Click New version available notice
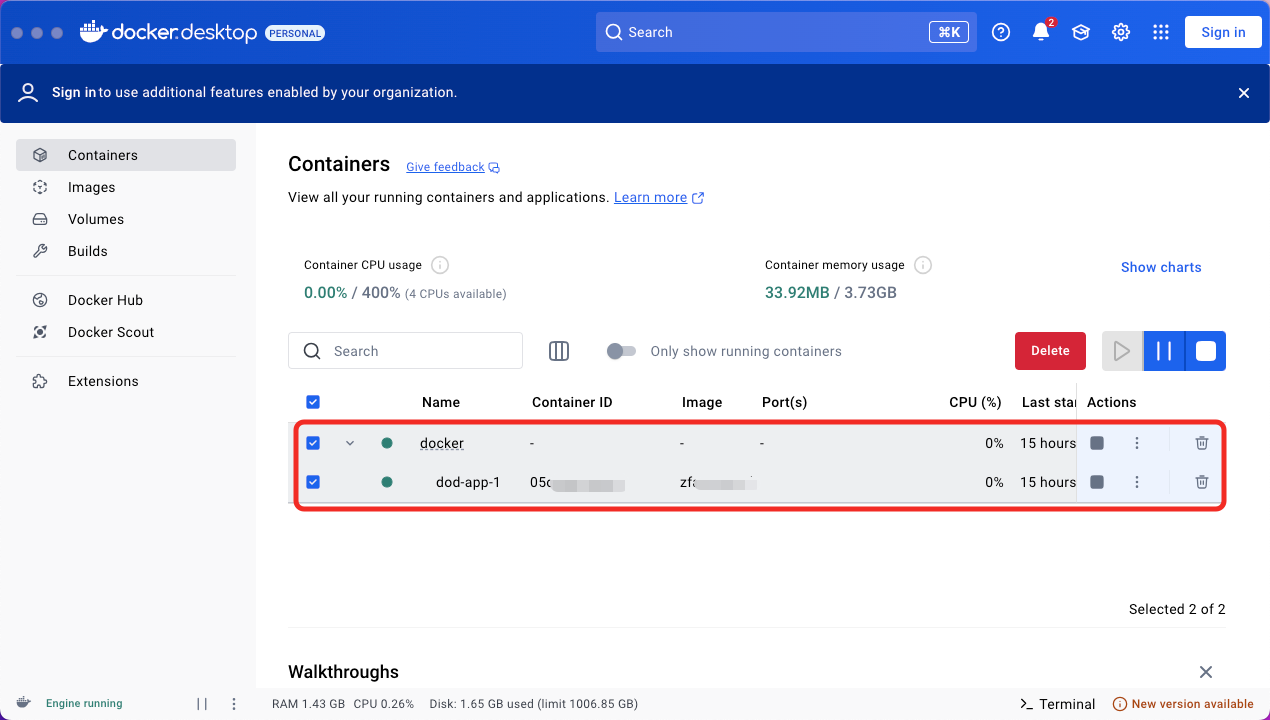This screenshot has height=720, width=1270. click(1183, 704)
